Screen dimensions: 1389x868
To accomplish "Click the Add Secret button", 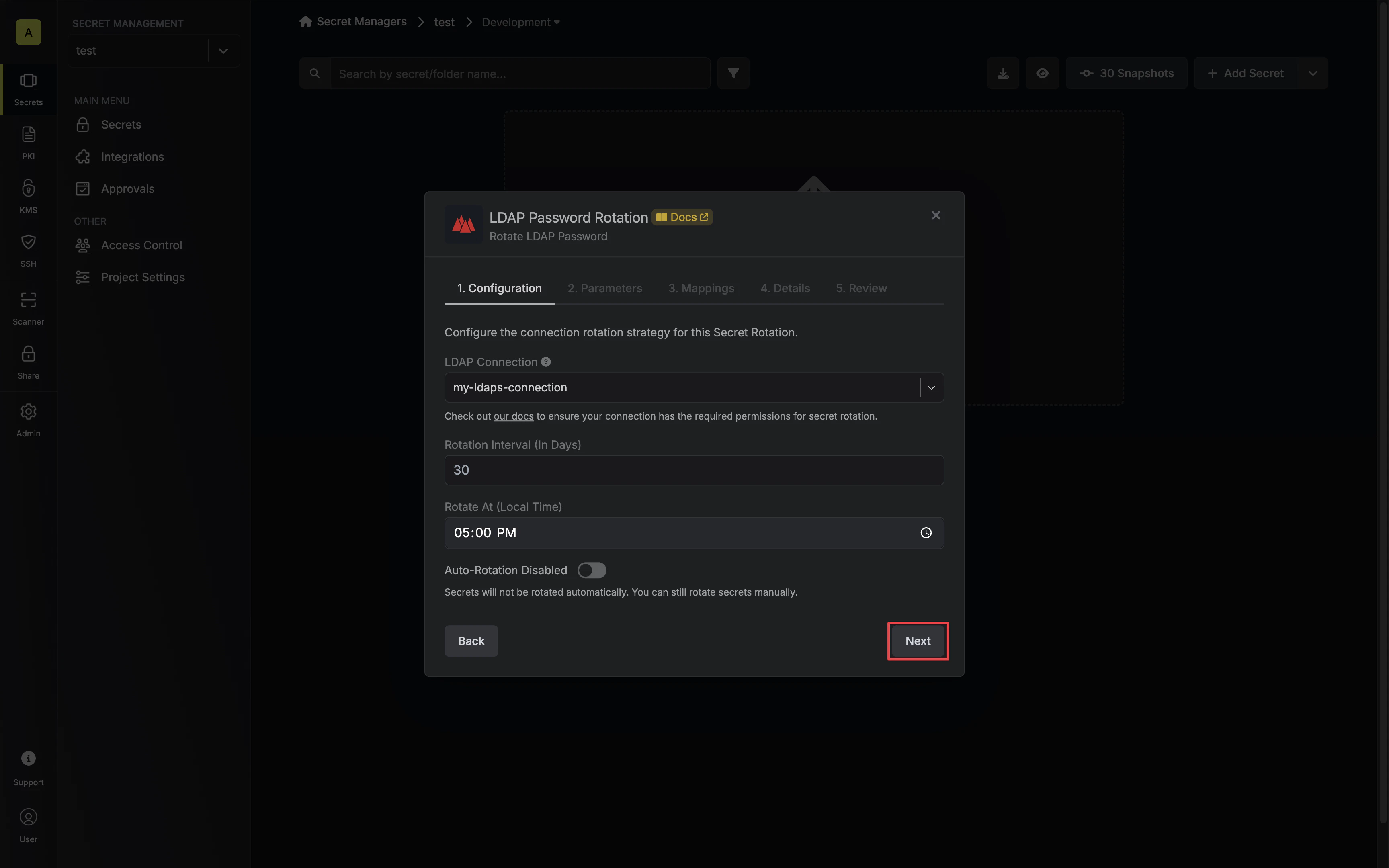I will click(x=1246, y=73).
